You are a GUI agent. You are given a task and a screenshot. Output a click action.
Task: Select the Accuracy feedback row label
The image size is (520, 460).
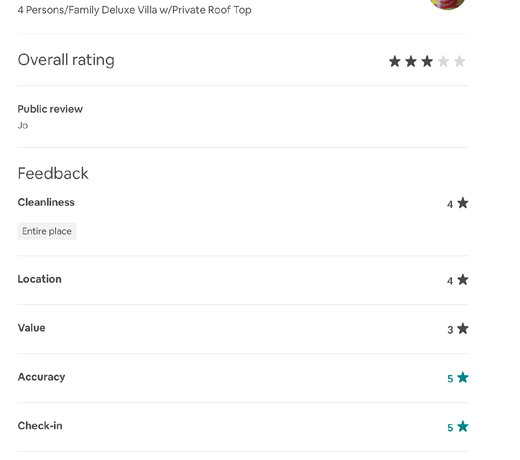tap(41, 377)
